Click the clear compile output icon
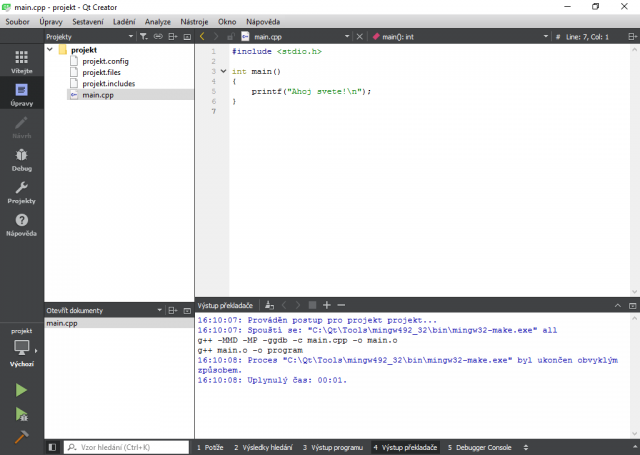640x455 pixels. [x=269, y=305]
